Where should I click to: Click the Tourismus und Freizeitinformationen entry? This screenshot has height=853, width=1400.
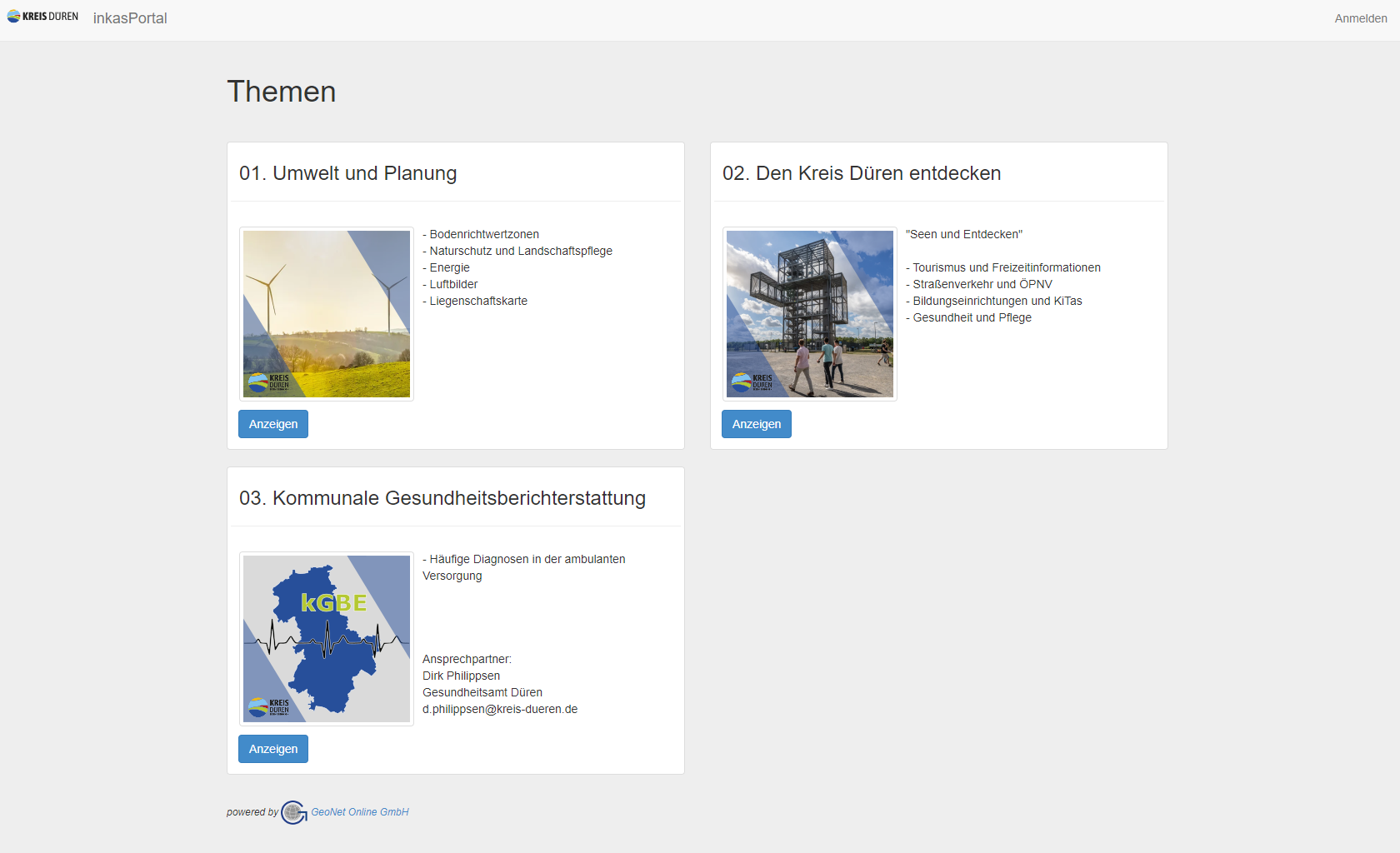(1006, 268)
